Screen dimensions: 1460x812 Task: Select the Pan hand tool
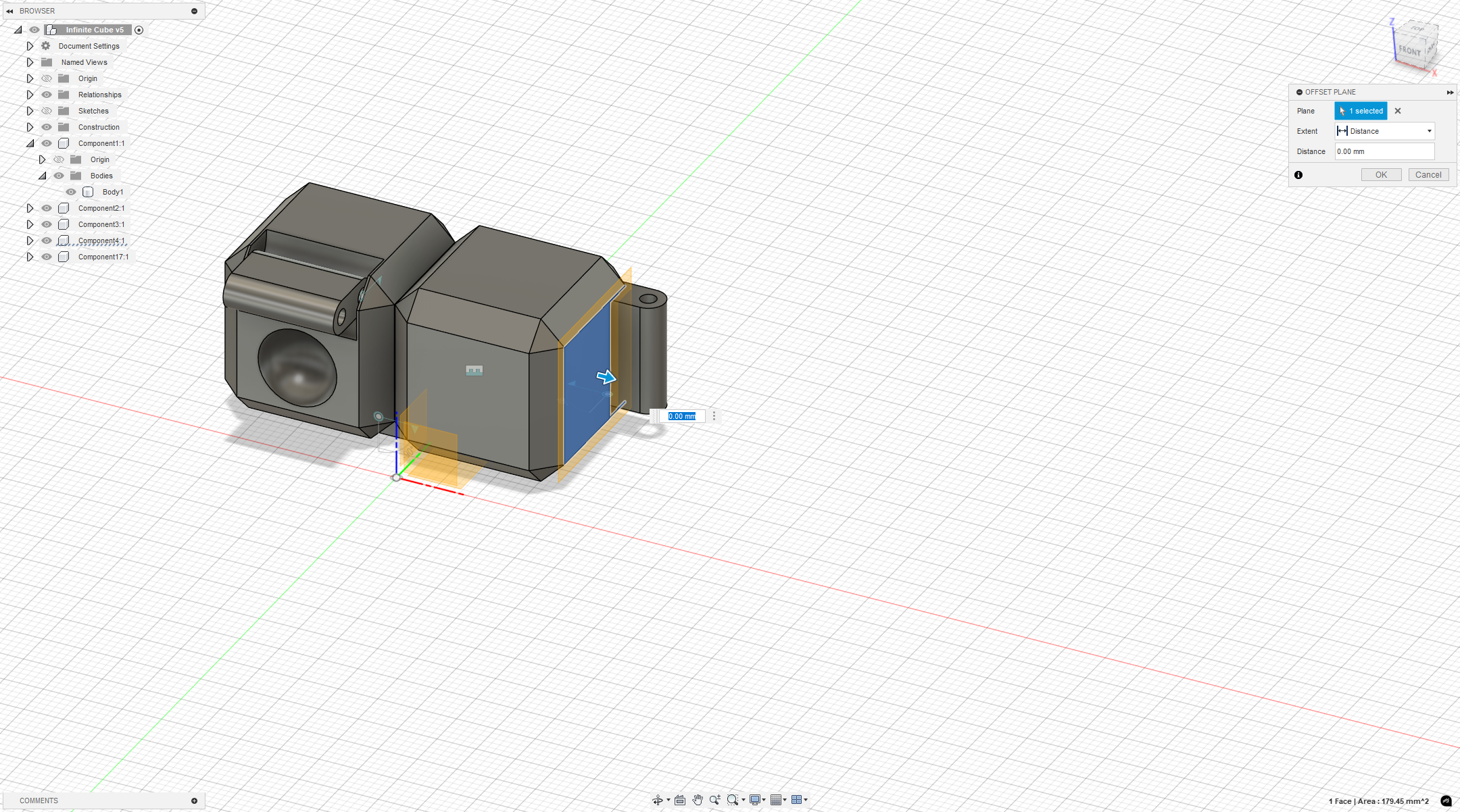[x=698, y=800]
